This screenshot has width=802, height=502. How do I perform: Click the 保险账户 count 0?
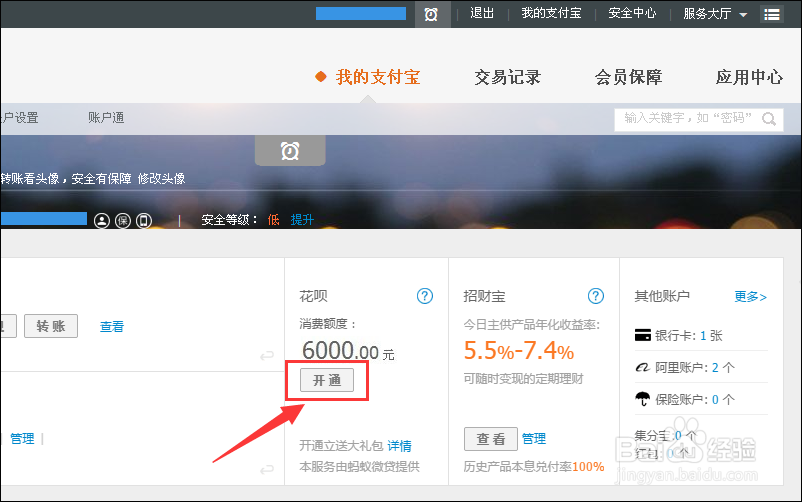coord(715,399)
